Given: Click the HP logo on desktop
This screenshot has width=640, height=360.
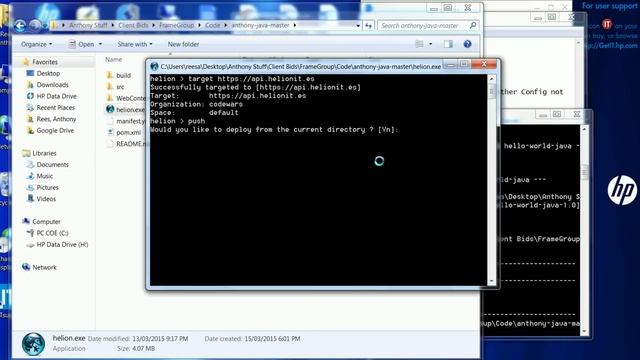Looking at the screenshot, I should (622, 191).
